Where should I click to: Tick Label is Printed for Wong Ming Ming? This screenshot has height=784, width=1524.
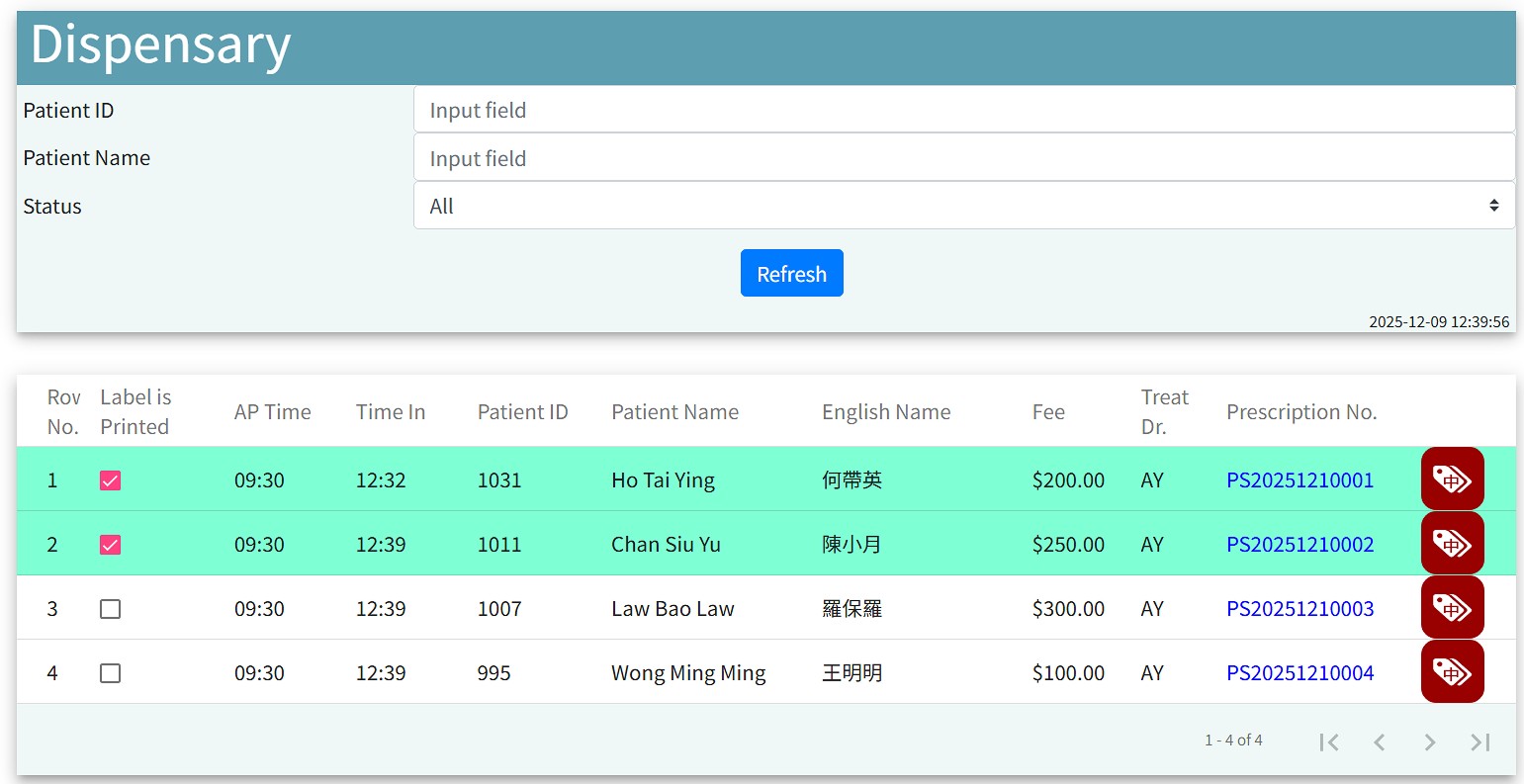[x=111, y=673]
